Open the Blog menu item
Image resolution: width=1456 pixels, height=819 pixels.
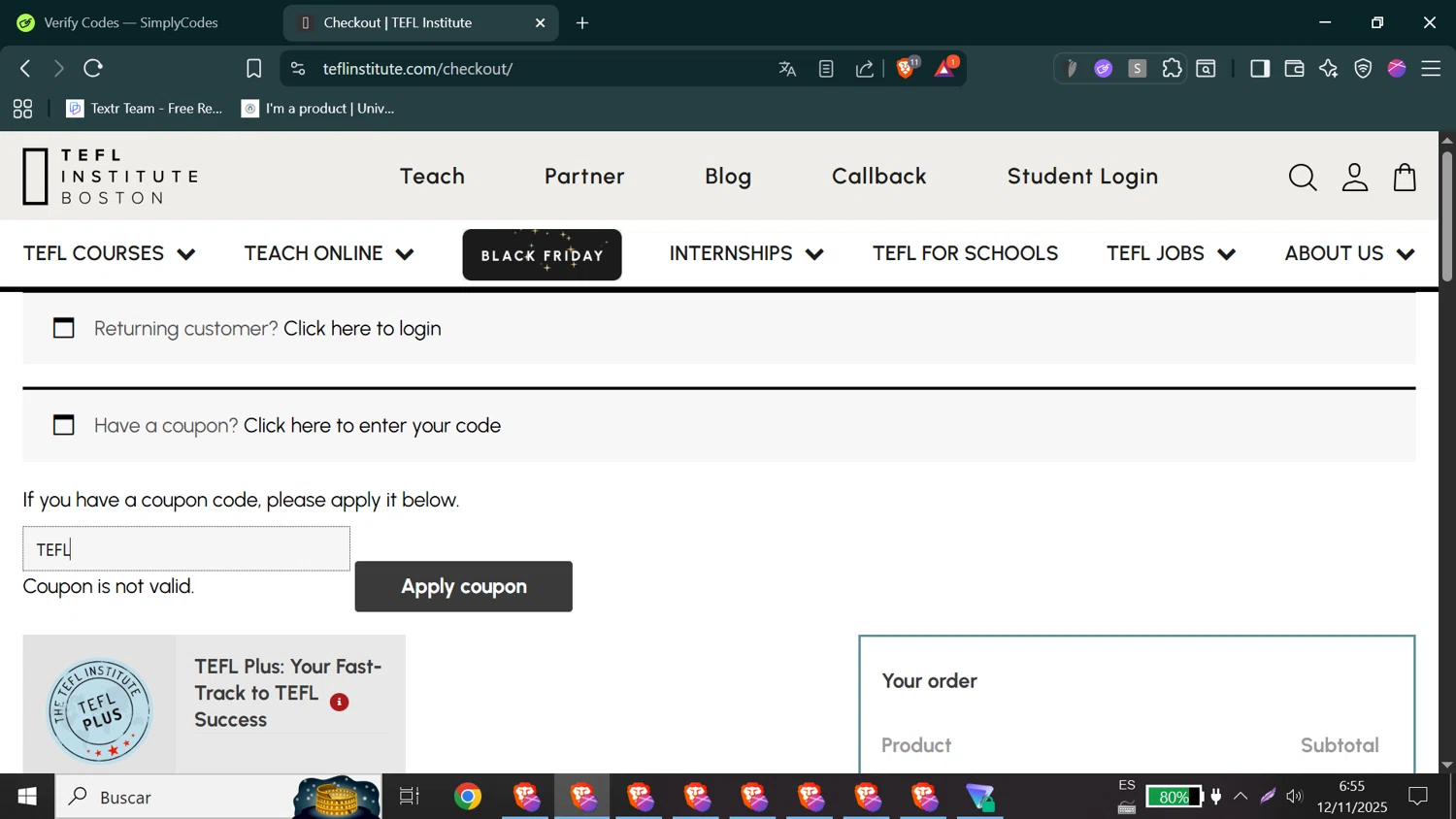point(728,177)
